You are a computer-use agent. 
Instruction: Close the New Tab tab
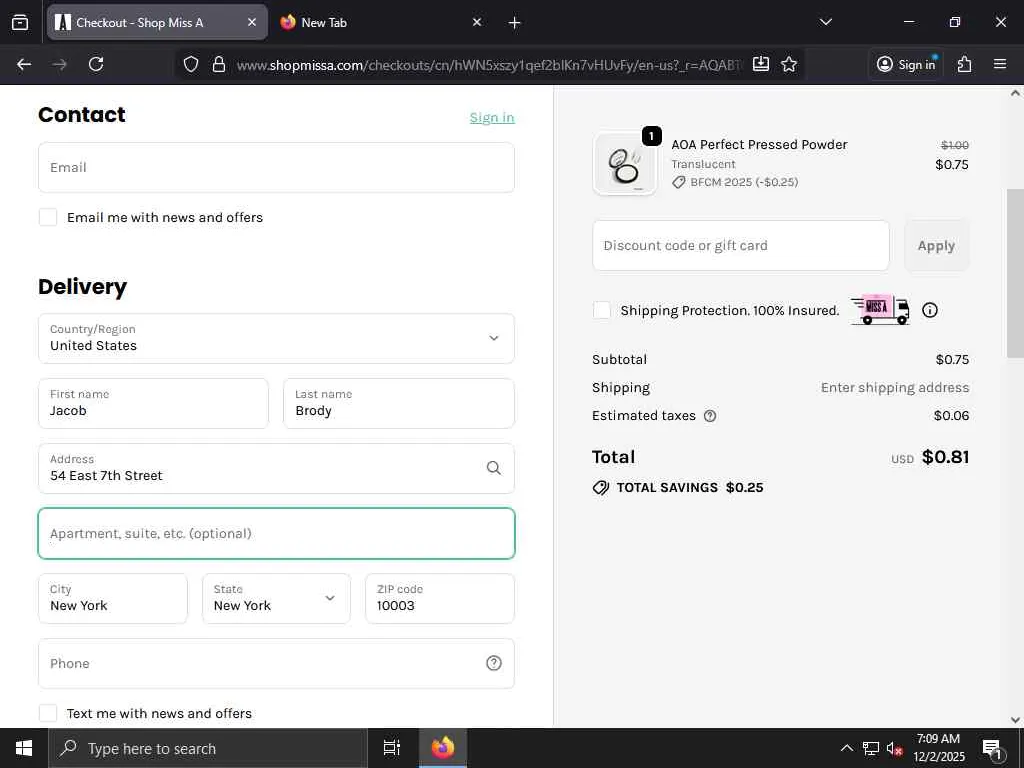coord(477,22)
